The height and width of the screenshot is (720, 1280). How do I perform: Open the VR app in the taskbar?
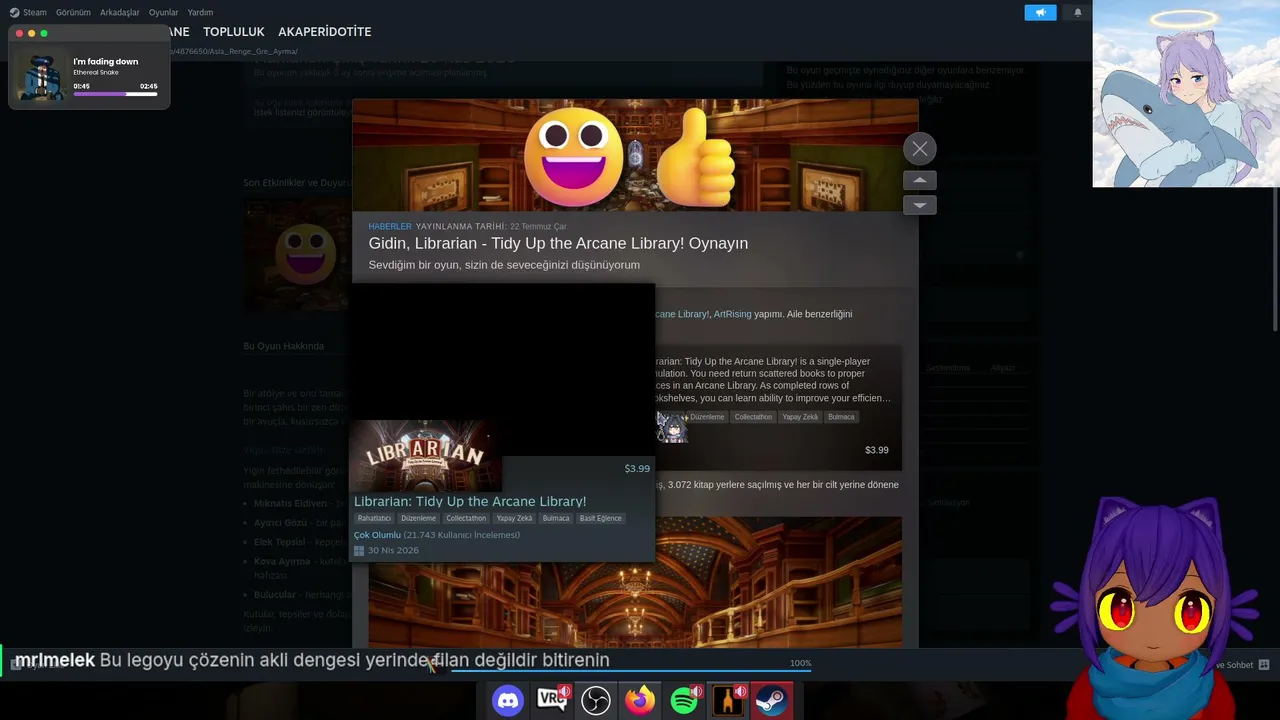pyautogui.click(x=552, y=700)
